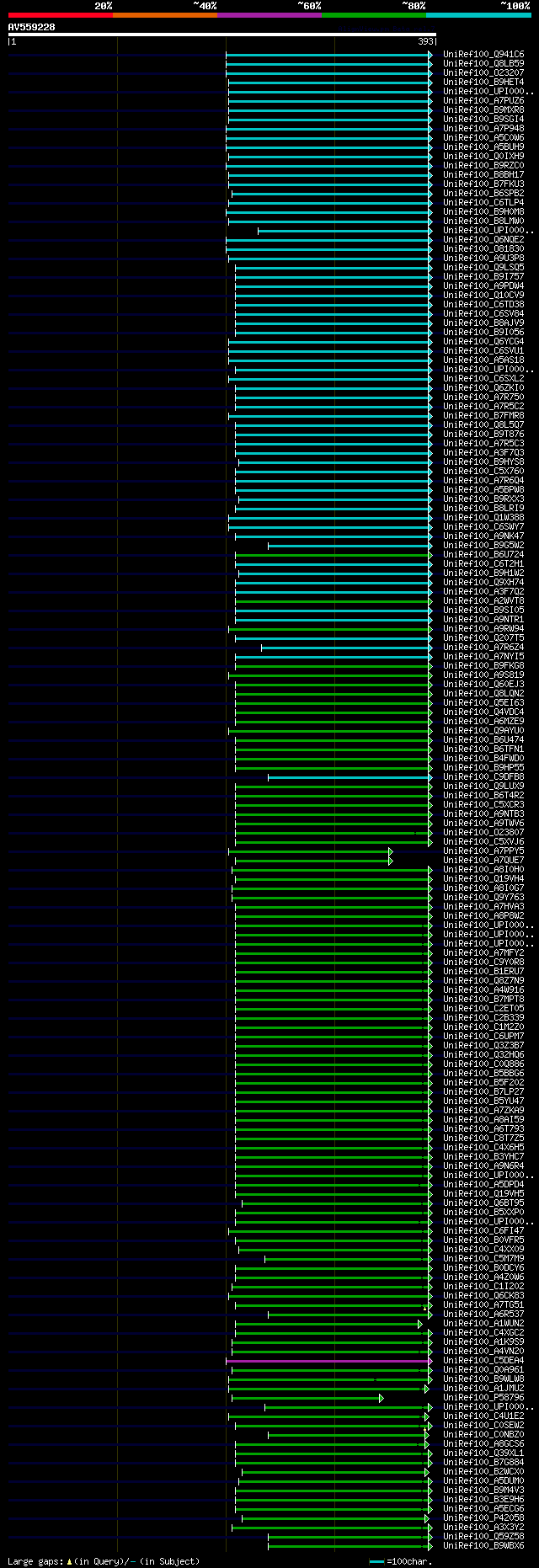Select label UniRef100_B8LMW0
Viewport: 539px width, 1568px height.
483,221
